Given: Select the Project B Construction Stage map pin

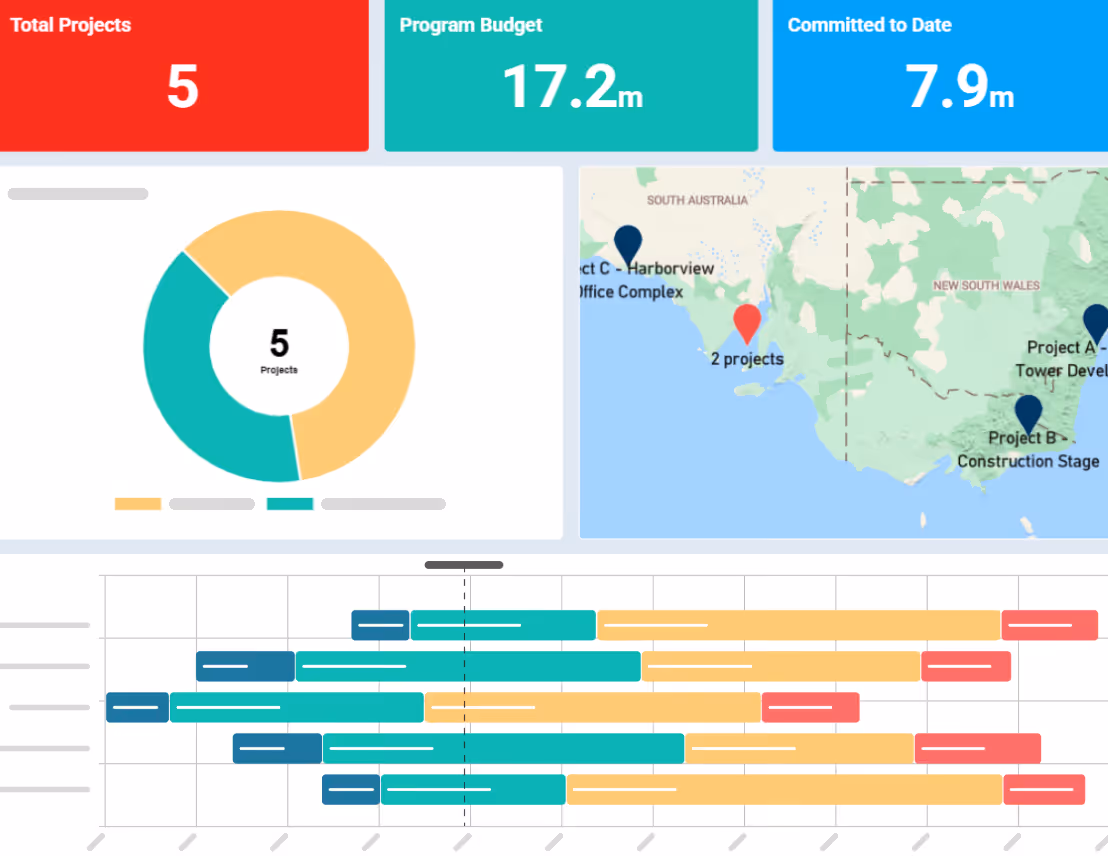Looking at the screenshot, I should click(x=1029, y=410).
